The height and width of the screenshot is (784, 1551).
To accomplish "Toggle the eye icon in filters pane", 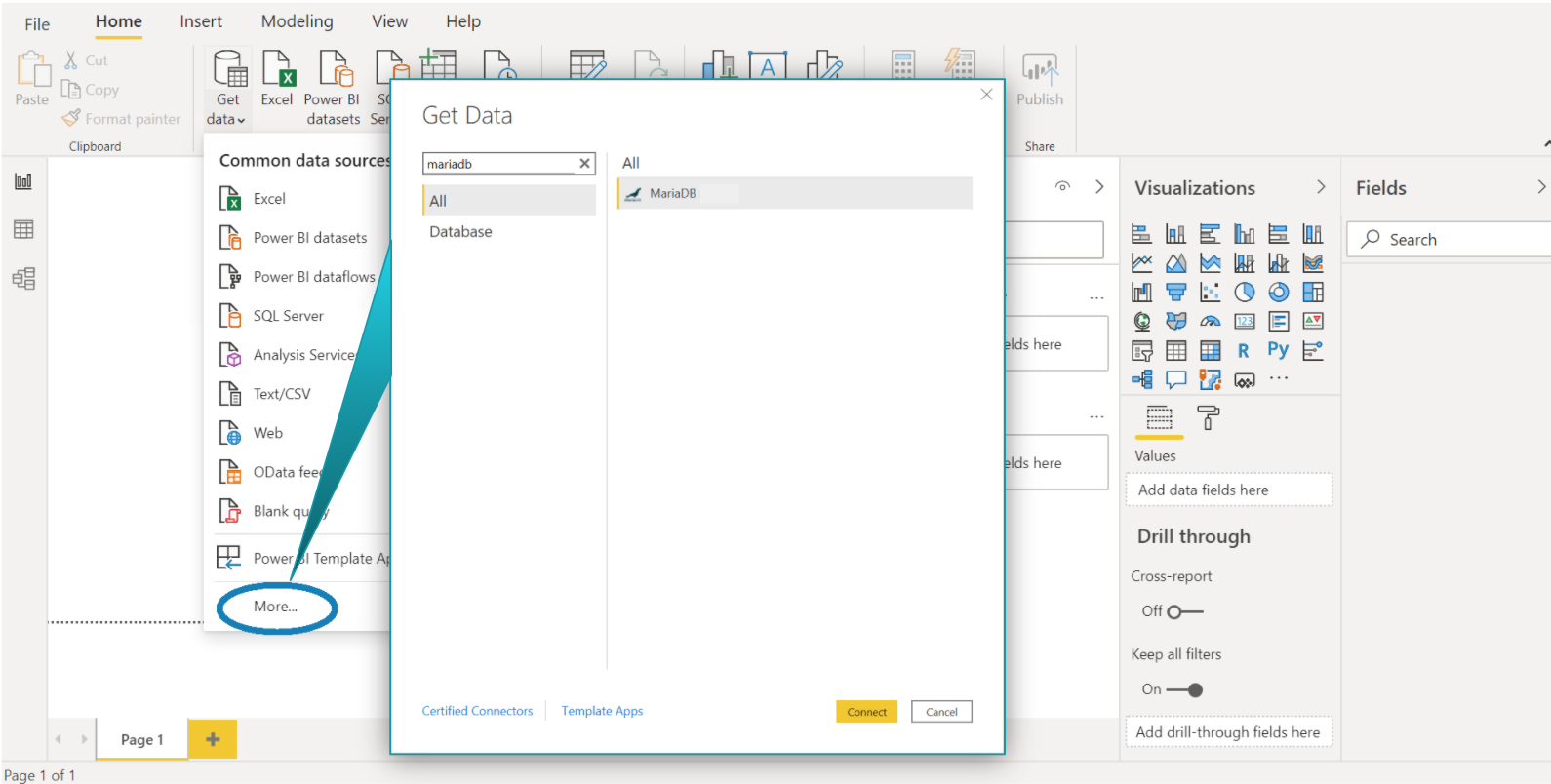I will (1063, 186).
